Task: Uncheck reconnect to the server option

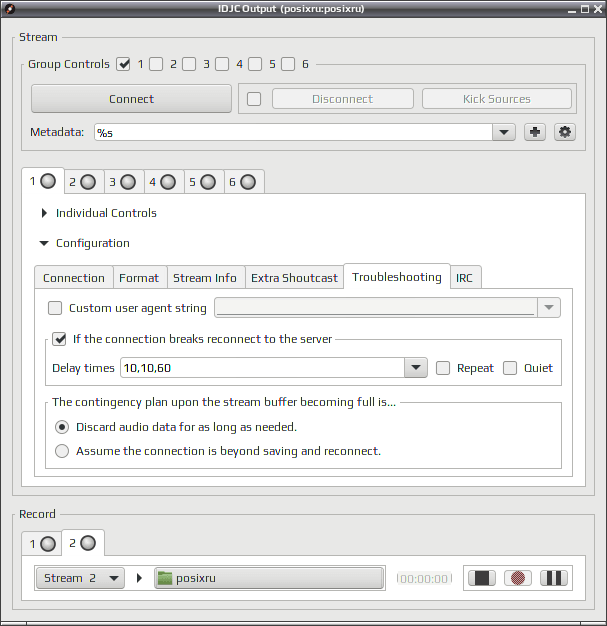Action: (59, 339)
